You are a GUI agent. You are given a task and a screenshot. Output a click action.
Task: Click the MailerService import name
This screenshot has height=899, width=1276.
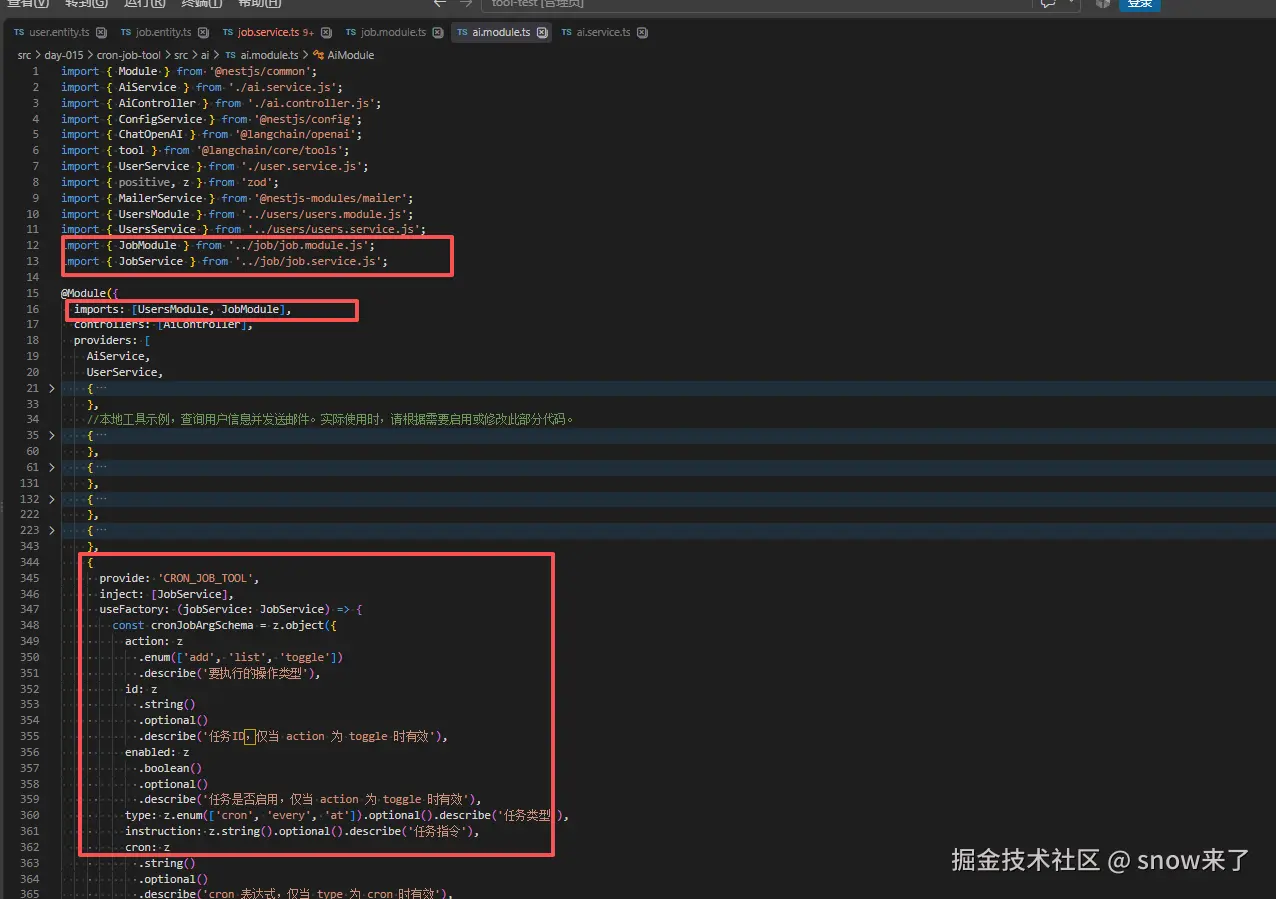(x=159, y=198)
